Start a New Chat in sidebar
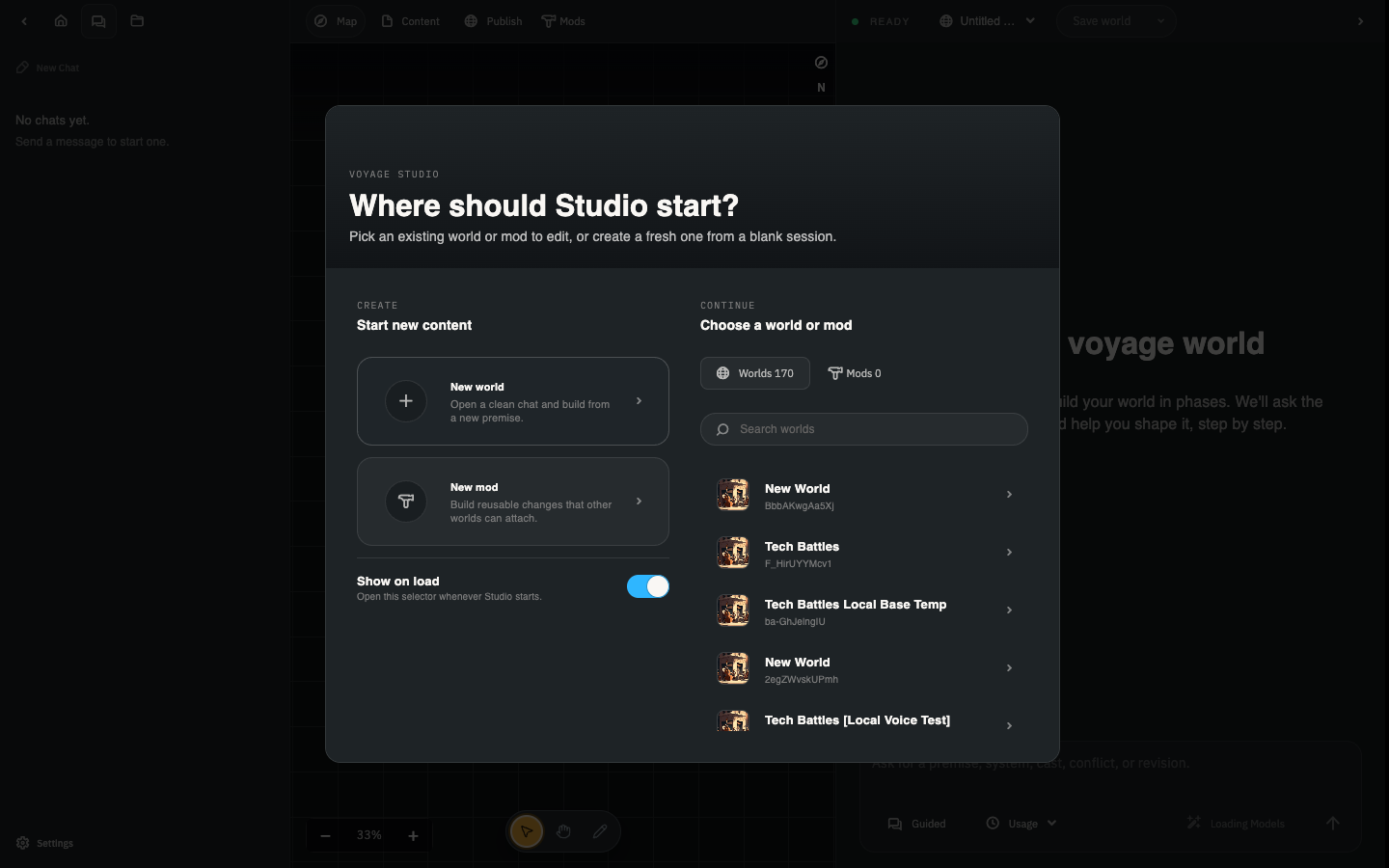 click(x=48, y=68)
